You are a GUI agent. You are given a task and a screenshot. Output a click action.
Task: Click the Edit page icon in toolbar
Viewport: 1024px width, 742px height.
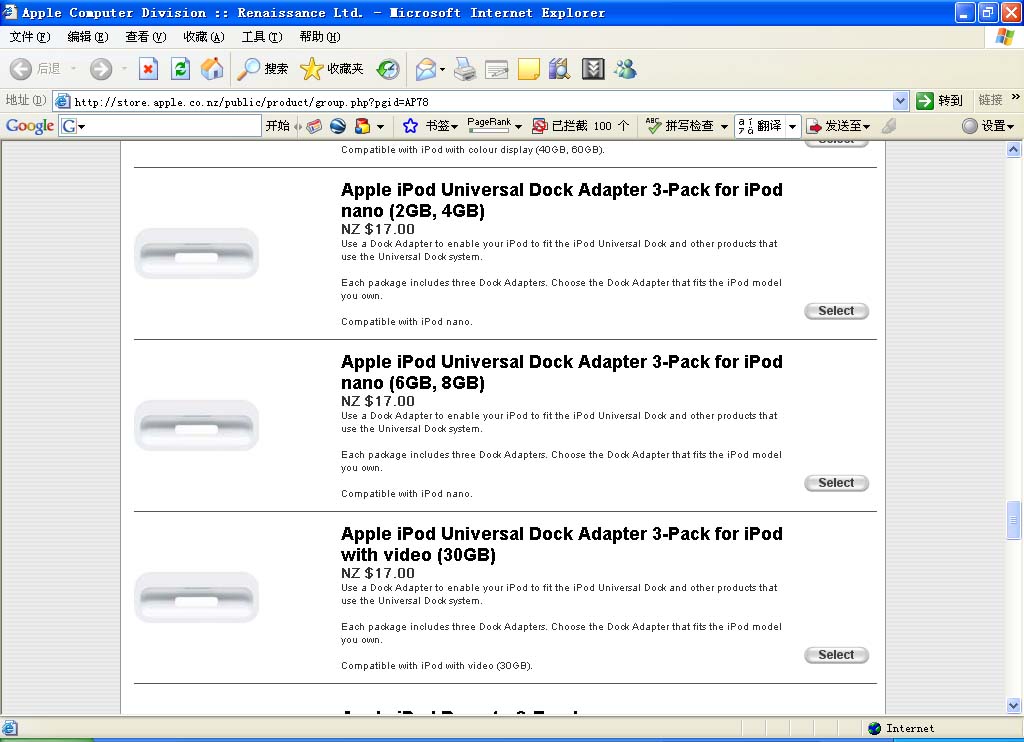pos(496,69)
